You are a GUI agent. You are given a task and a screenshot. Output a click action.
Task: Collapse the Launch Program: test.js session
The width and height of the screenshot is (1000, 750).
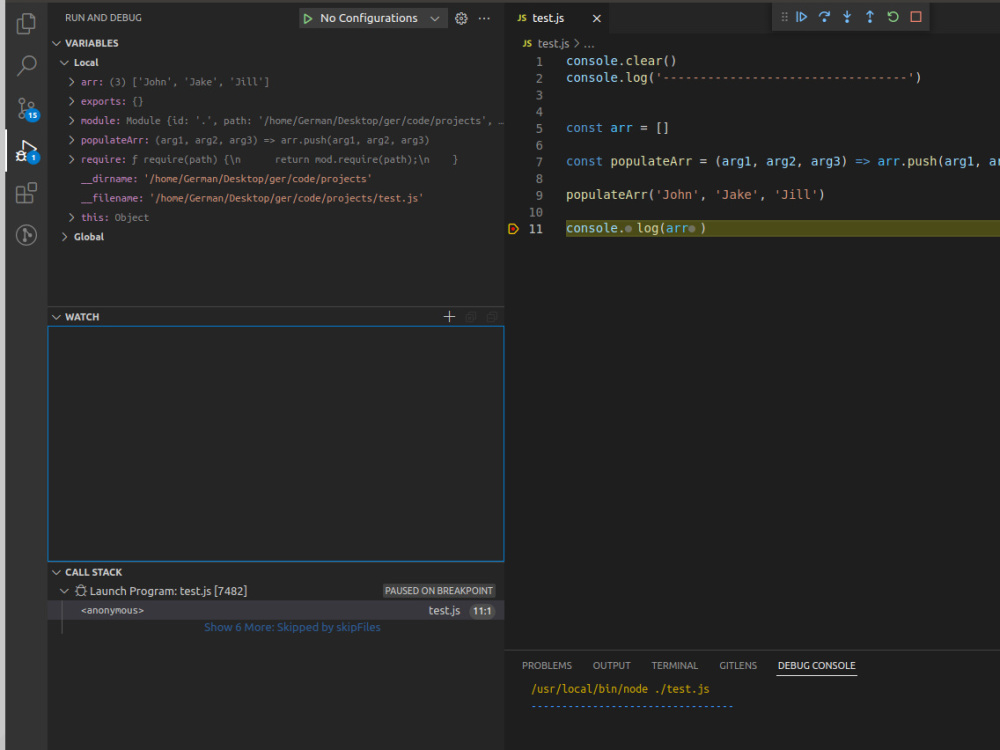tap(64, 591)
